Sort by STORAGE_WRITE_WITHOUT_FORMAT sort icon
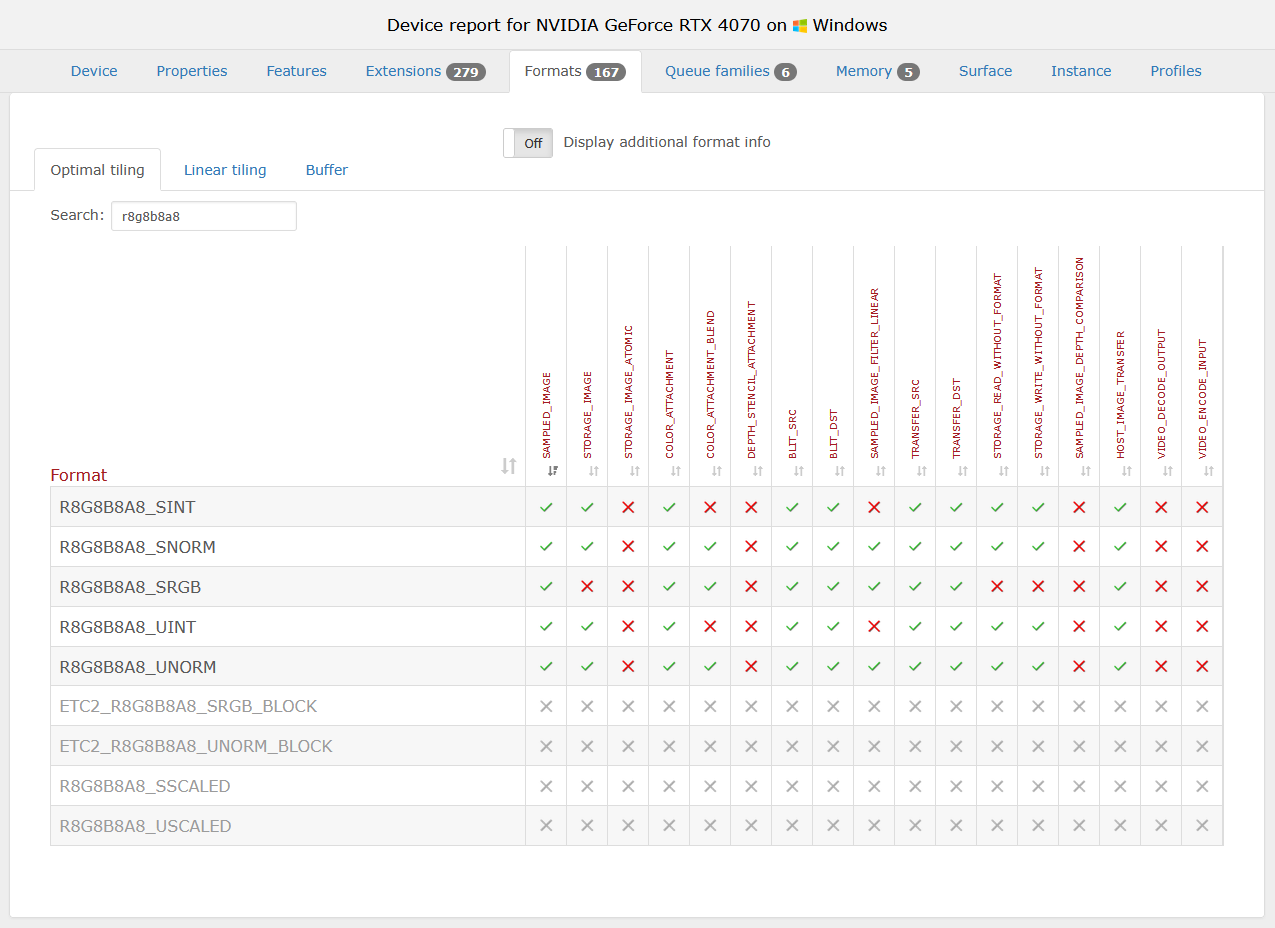Image resolution: width=1275 pixels, height=928 pixels. (x=1045, y=471)
